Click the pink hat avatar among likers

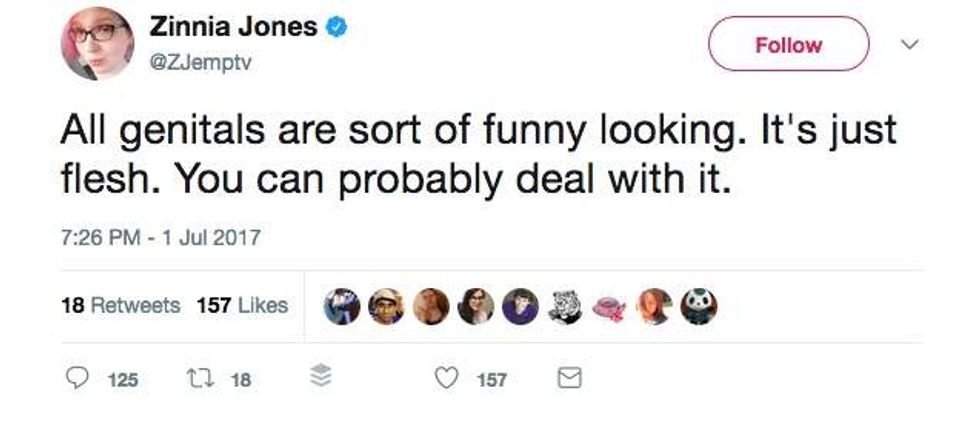(x=609, y=306)
